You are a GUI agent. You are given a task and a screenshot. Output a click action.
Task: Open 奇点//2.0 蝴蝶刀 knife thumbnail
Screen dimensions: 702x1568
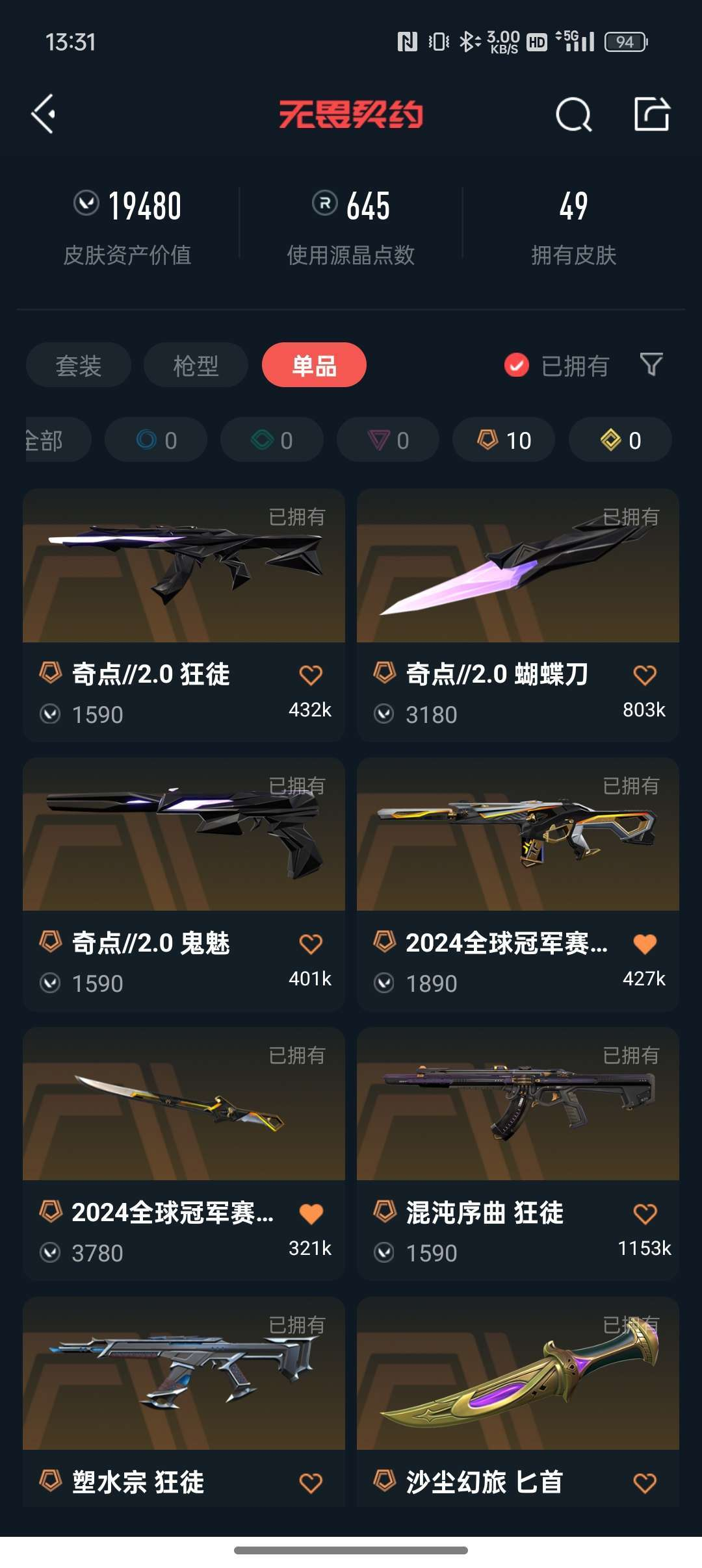pos(518,566)
